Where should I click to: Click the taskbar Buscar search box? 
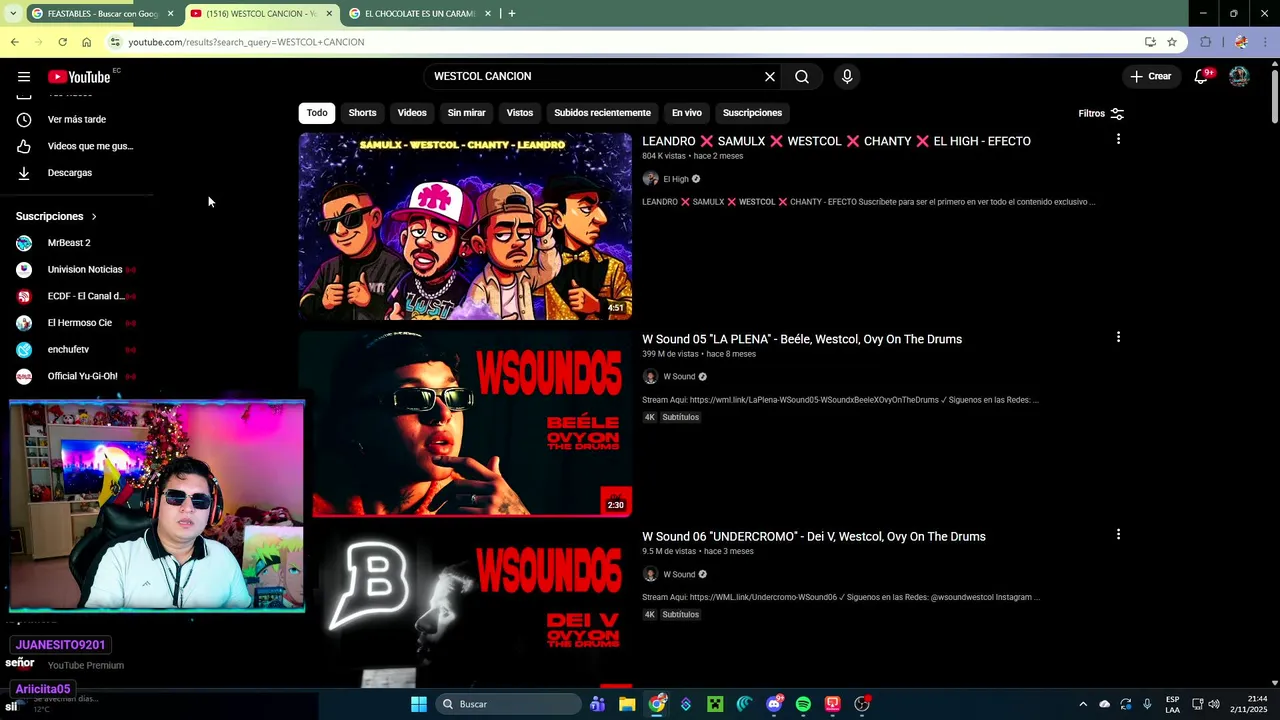(x=510, y=704)
